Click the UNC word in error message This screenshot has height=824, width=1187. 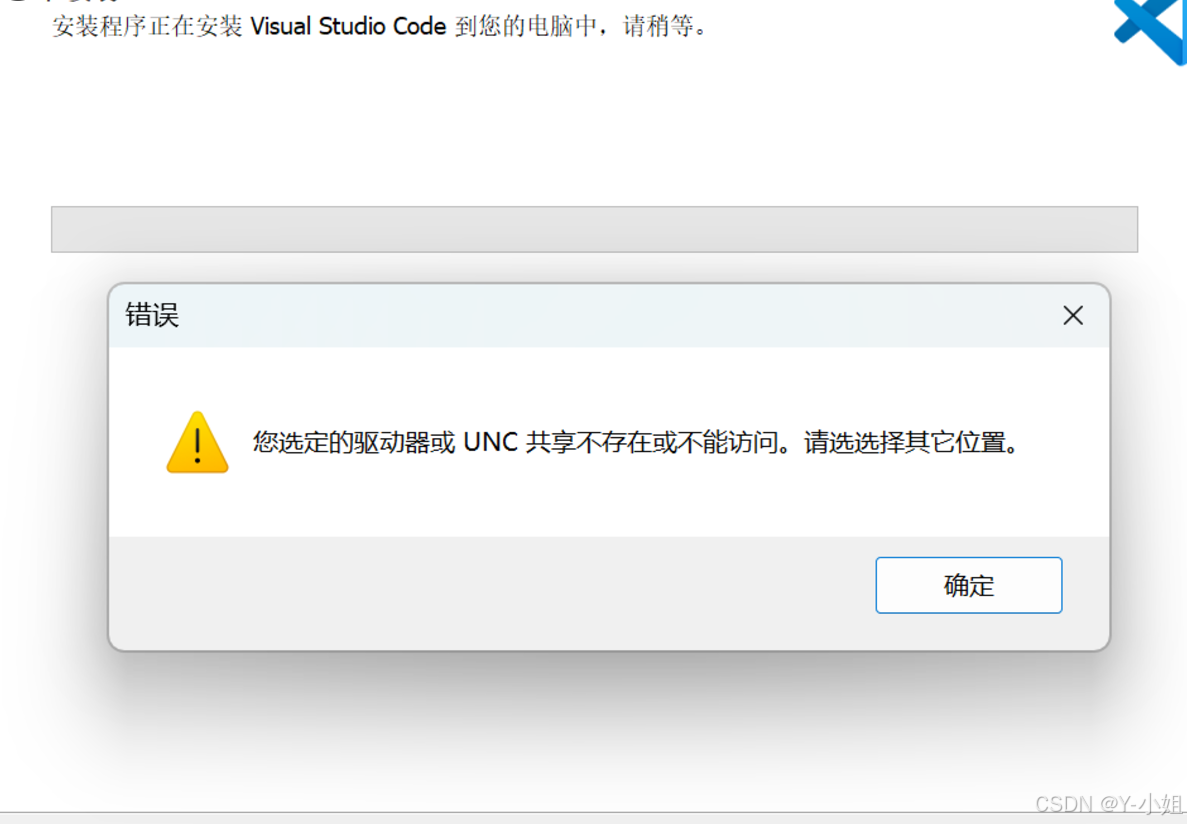(x=491, y=442)
